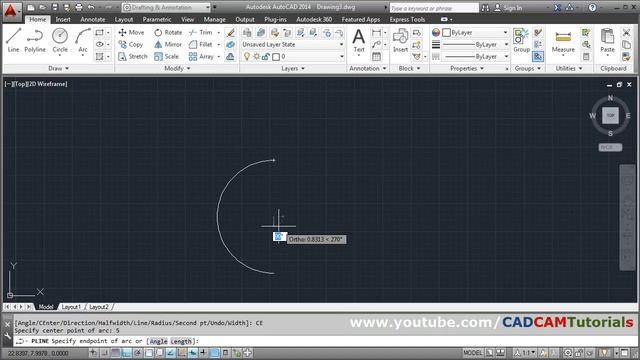Toggle Dynamic Input in status bar

[x=193, y=353]
